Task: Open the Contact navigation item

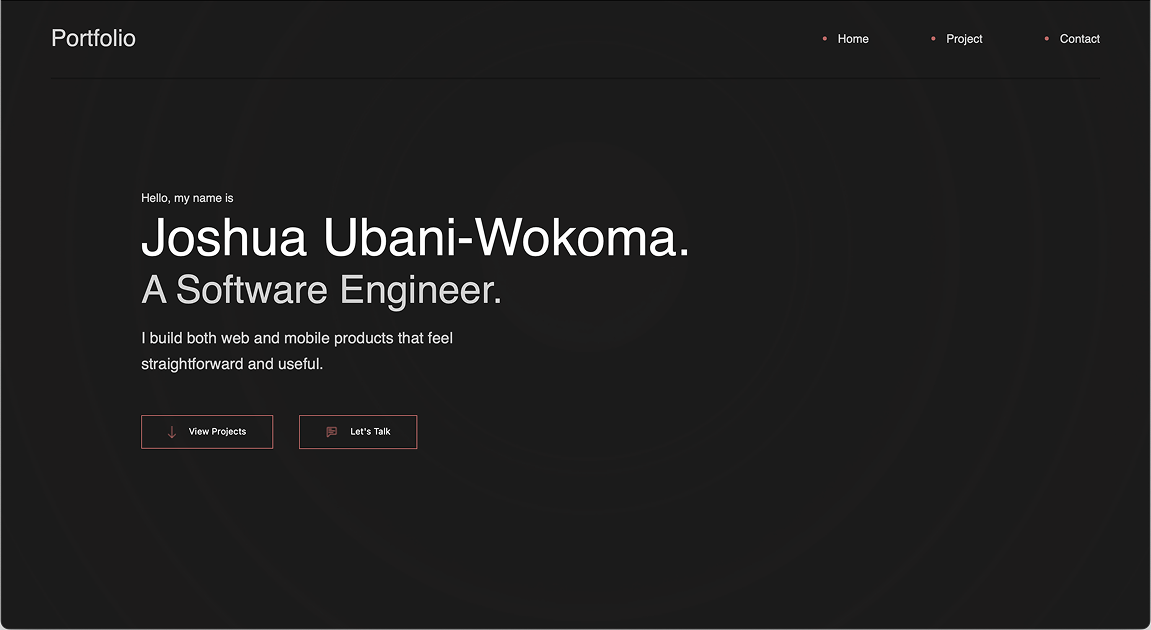Action: 1079,39
